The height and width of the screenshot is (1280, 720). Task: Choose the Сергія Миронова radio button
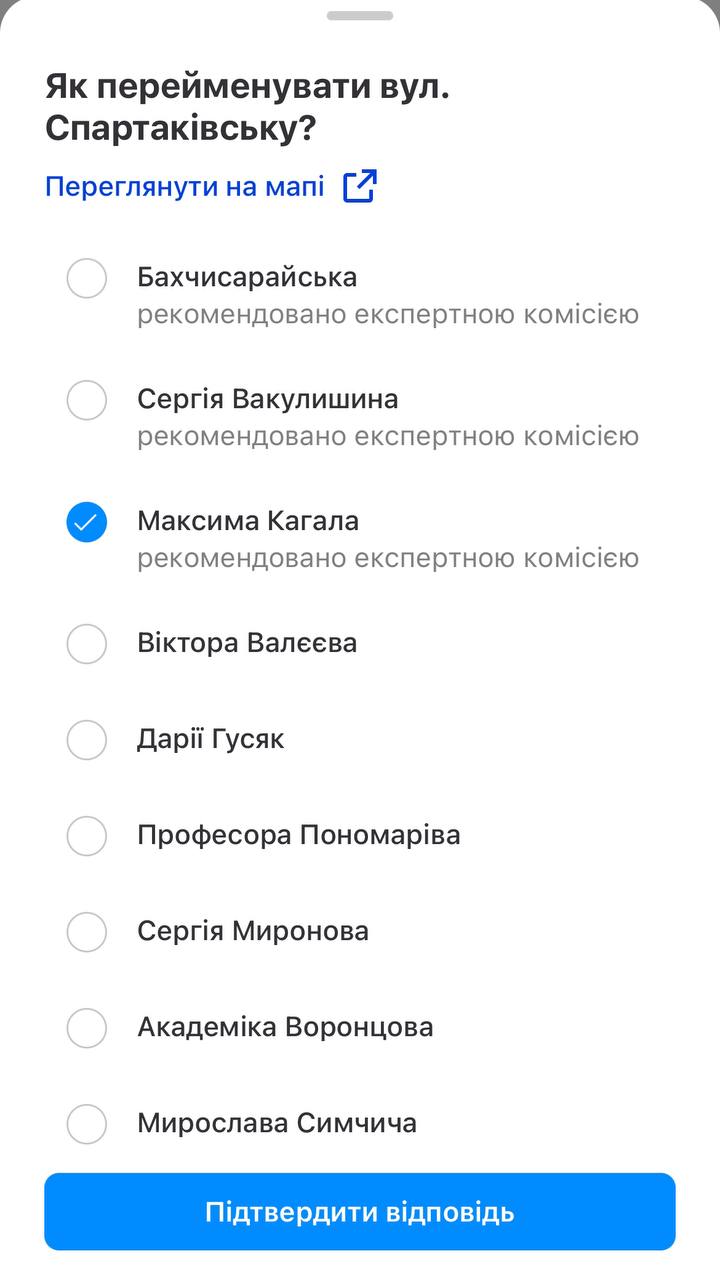[x=87, y=932]
